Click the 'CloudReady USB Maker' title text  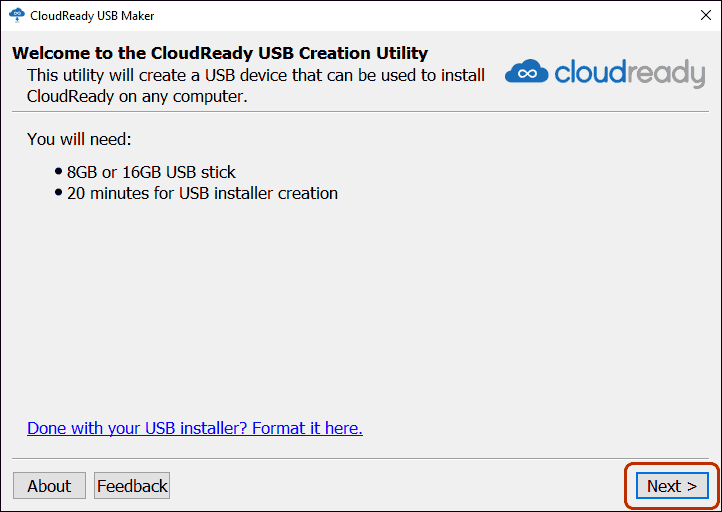(92, 16)
